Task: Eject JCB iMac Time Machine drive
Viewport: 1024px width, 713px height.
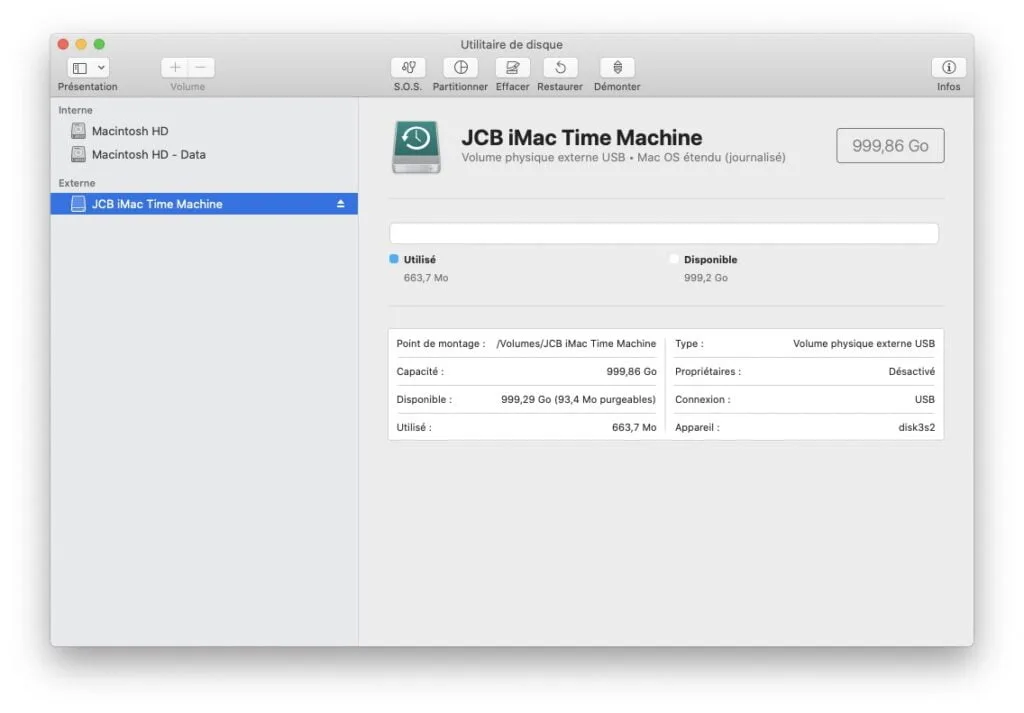Action: point(339,203)
